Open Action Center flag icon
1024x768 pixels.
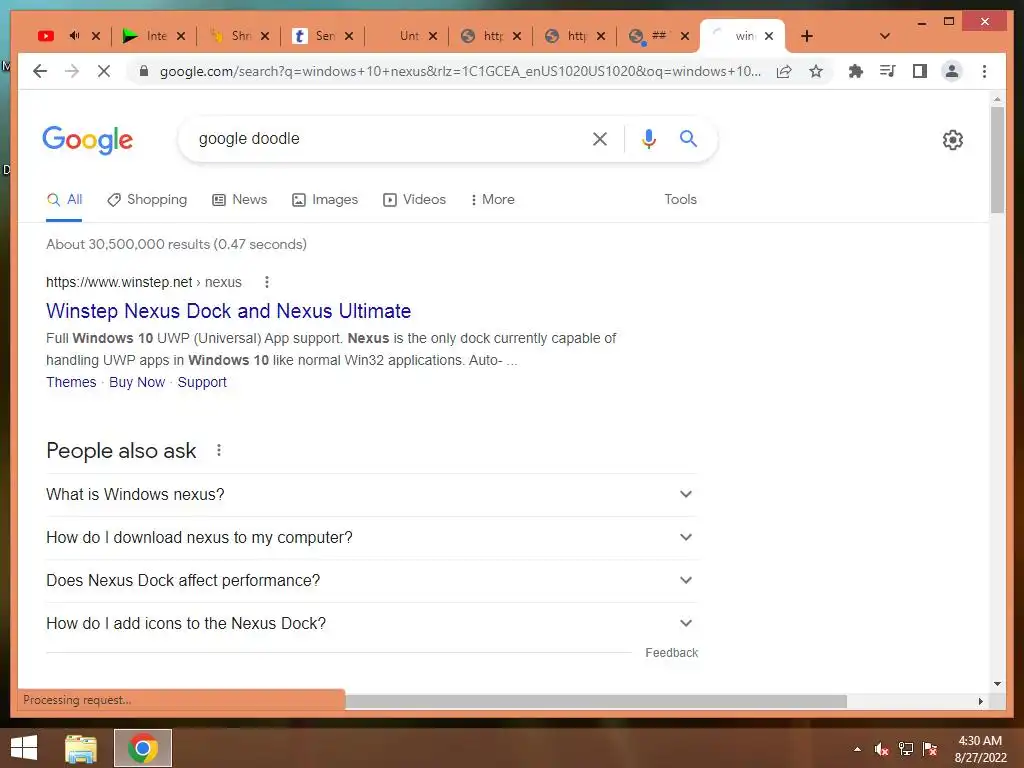click(930, 749)
